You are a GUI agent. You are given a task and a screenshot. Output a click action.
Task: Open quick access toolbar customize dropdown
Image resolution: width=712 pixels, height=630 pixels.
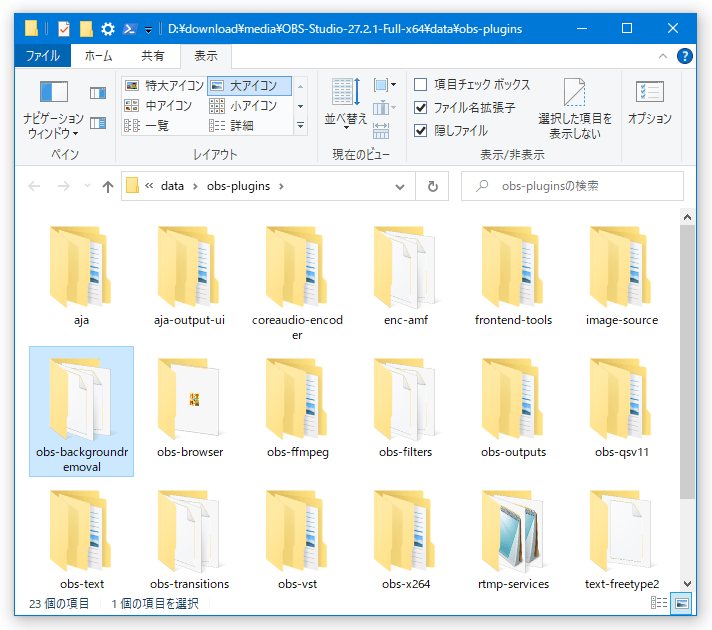point(148,30)
